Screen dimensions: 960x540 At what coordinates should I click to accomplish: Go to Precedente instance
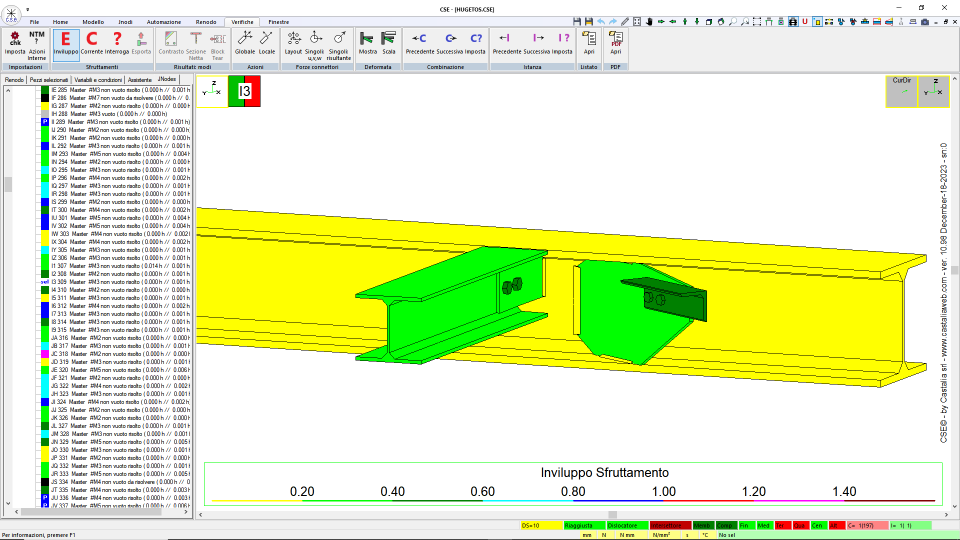click(506, 43)
